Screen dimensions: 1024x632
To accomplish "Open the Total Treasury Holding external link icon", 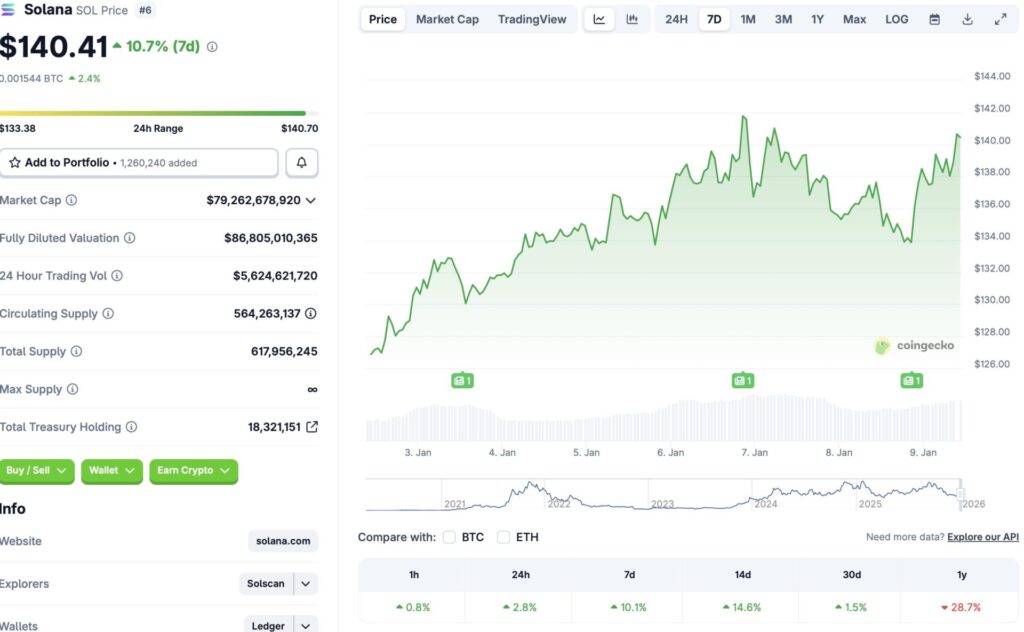I will click(x=311, y=426).
